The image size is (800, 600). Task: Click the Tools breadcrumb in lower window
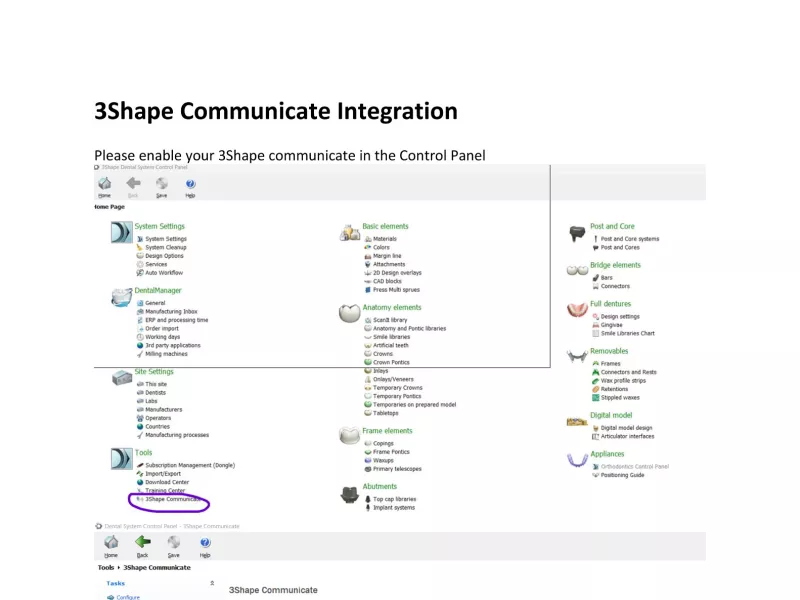(106, 567)
